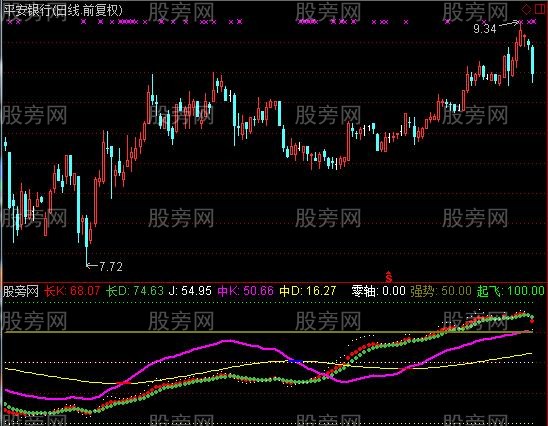Click the blue segment on the yellow 中D line

click(x=295, y=361)
